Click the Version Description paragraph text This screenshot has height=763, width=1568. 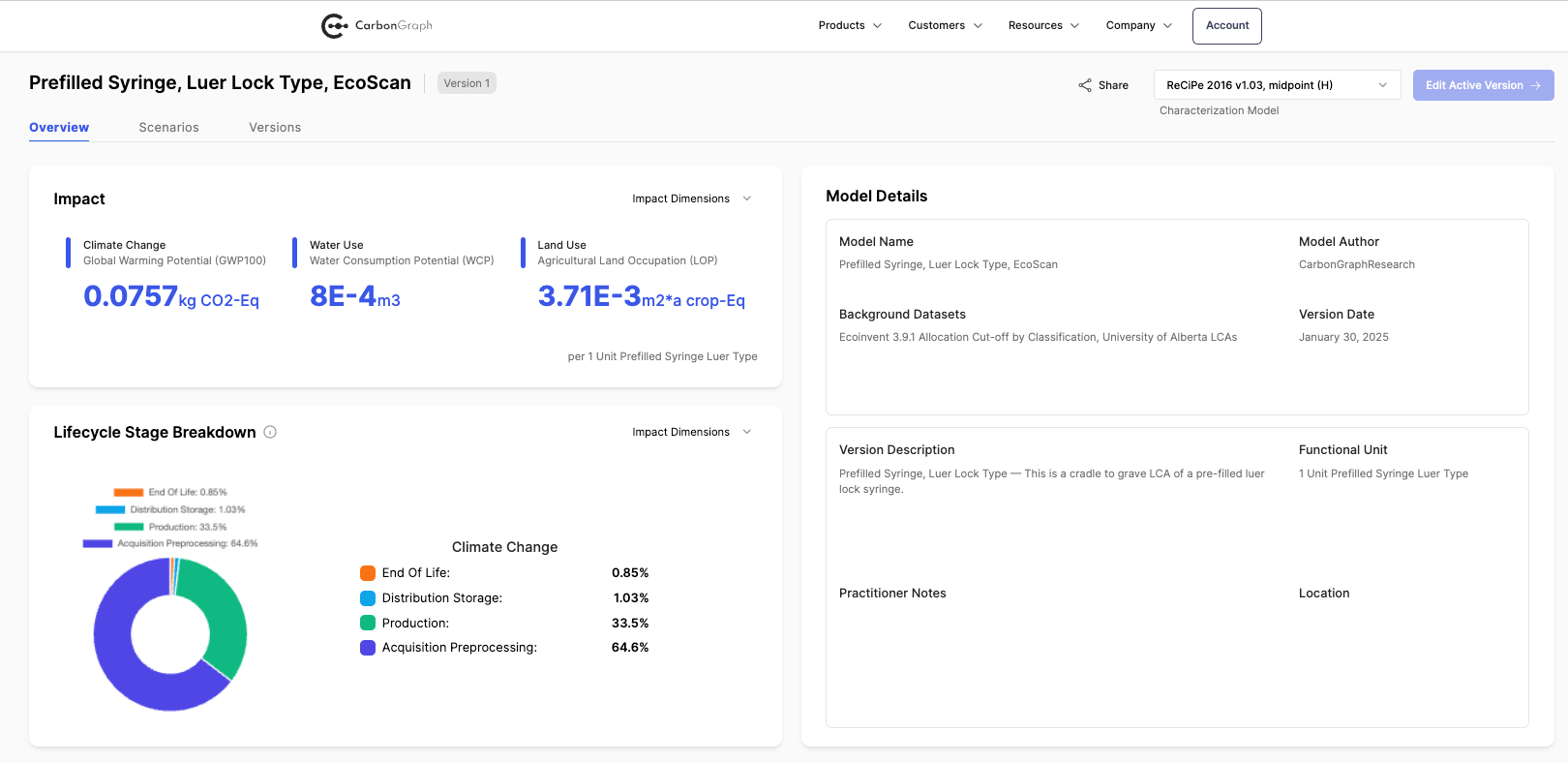click(1052, 481)
